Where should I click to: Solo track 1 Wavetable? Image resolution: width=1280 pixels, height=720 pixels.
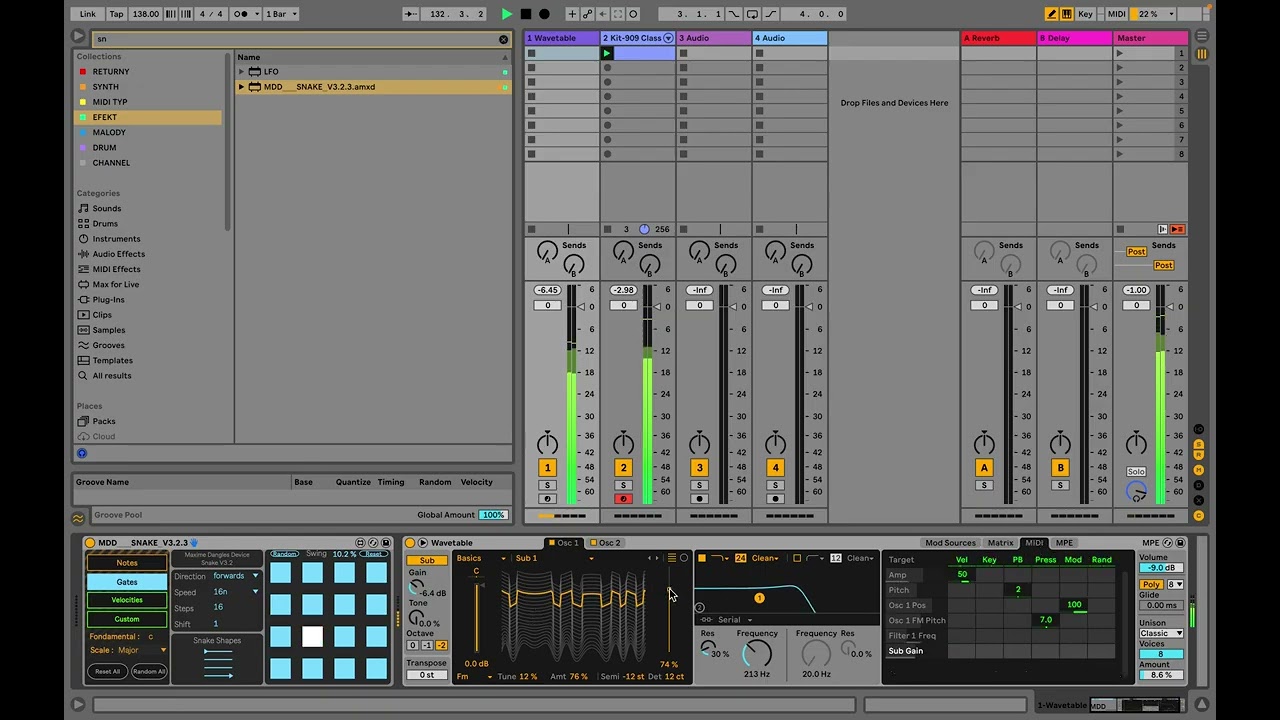click(x=547, y=485)
